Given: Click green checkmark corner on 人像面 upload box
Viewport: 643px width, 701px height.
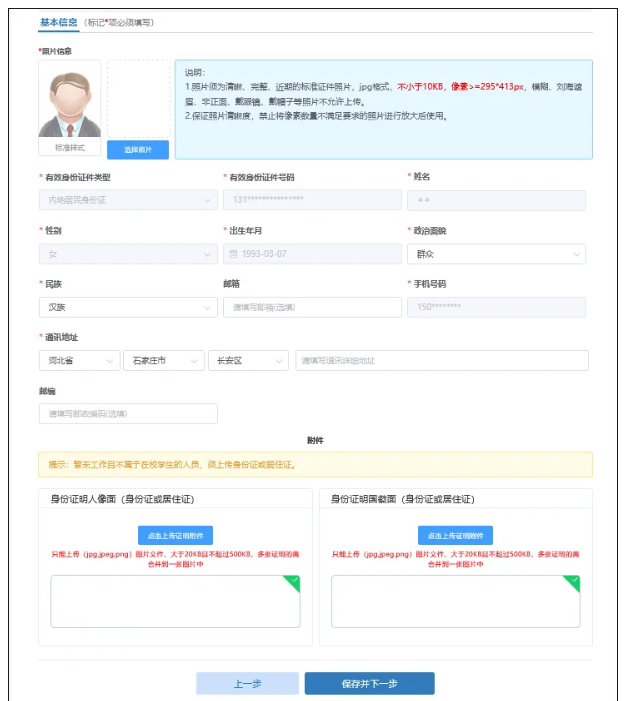Looking at the screenshot, I should [292, 582].
